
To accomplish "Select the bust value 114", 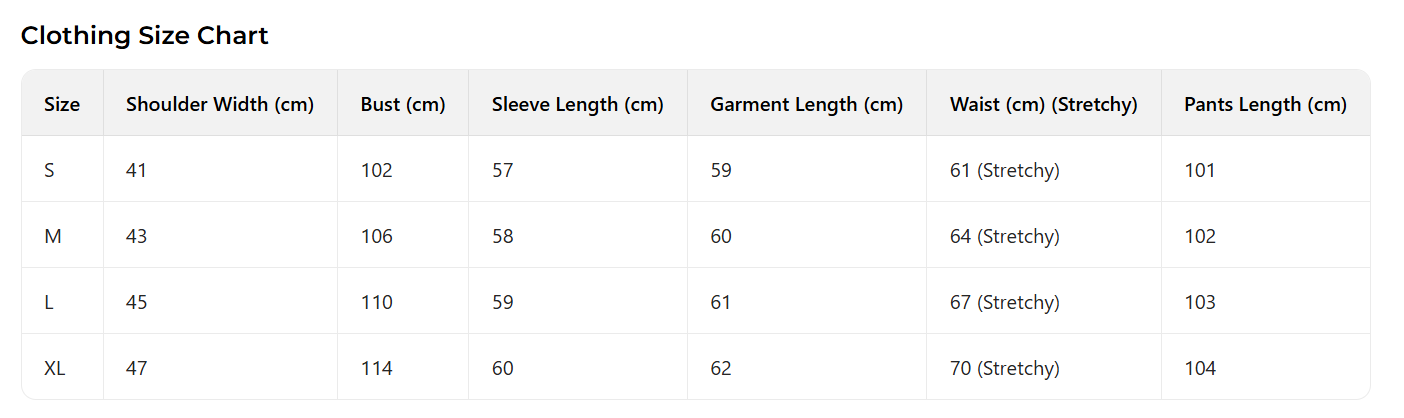I will tap(377, 368).
